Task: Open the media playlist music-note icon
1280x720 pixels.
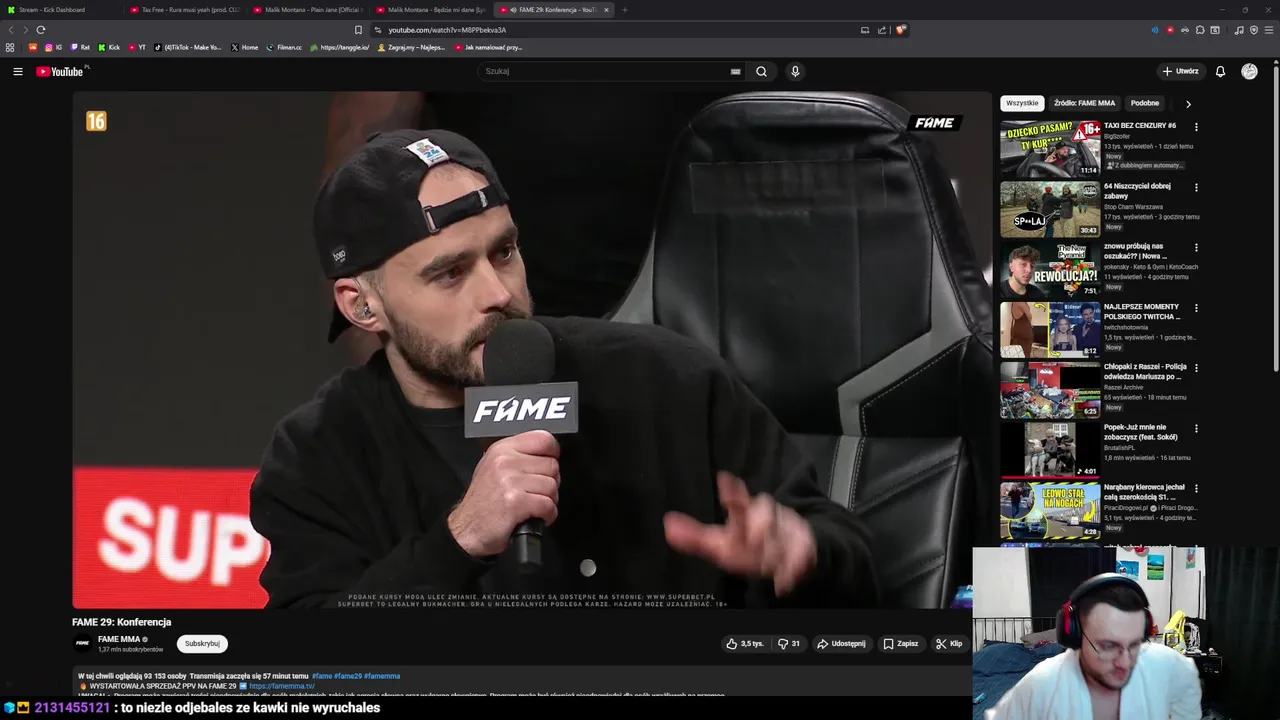Action: (x=1239, y=30)
